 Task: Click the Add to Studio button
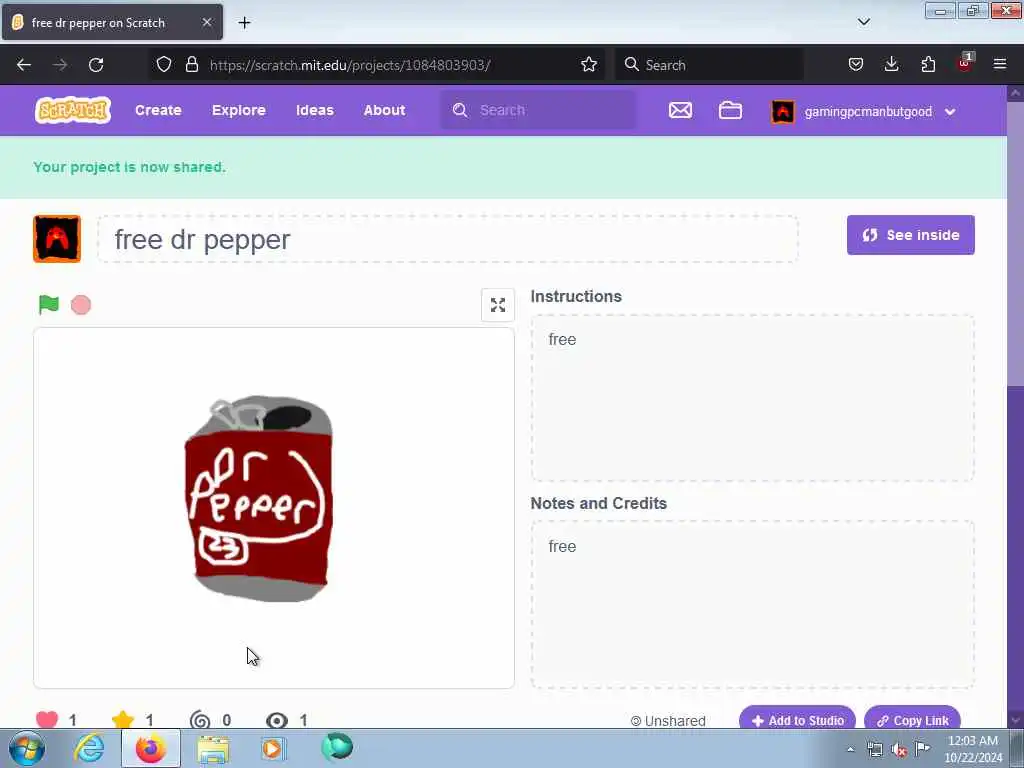coord(797,718)
